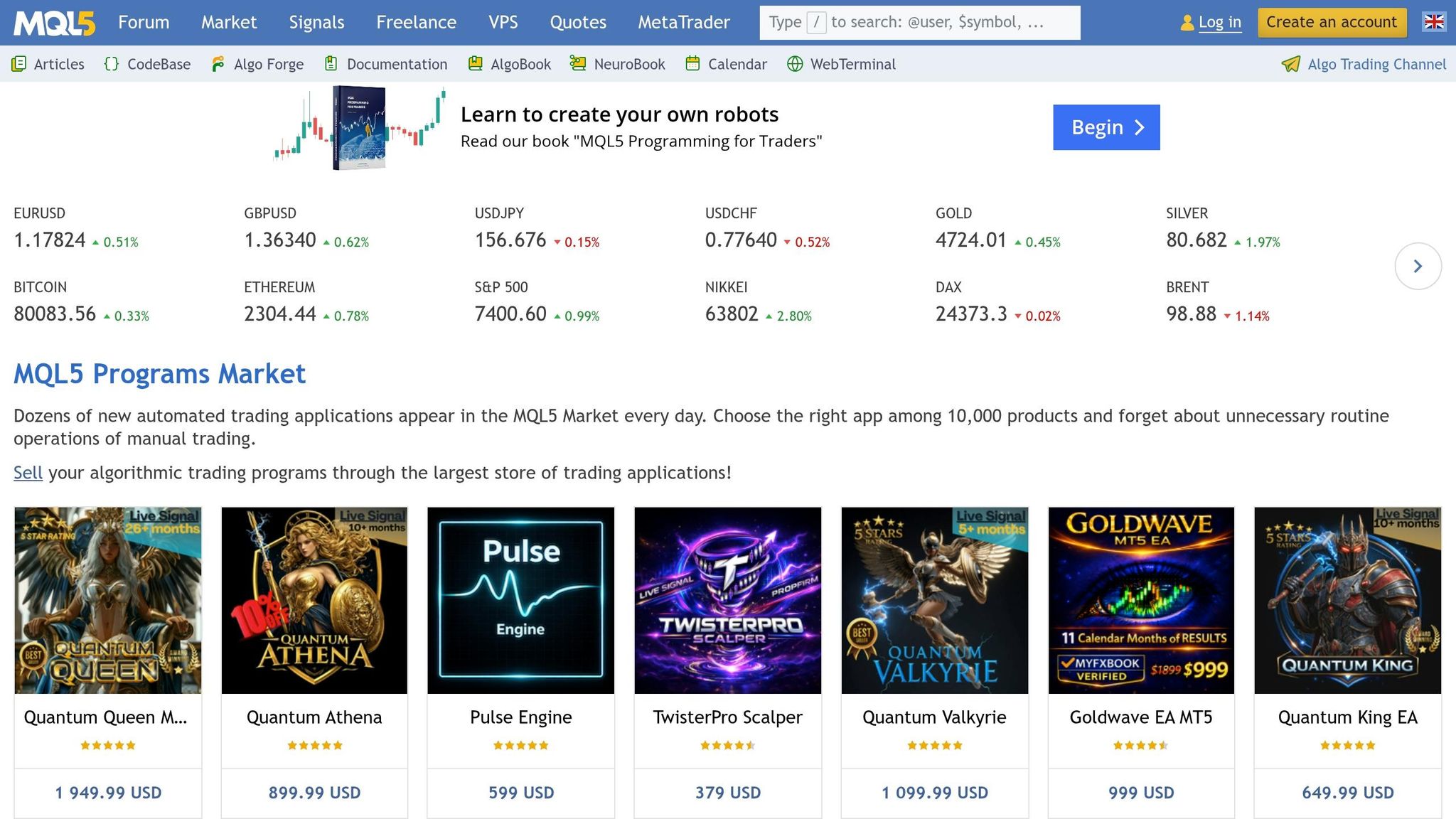Click the Algo Forge icon
The image size is (1456, 819).
coord(218,64)
